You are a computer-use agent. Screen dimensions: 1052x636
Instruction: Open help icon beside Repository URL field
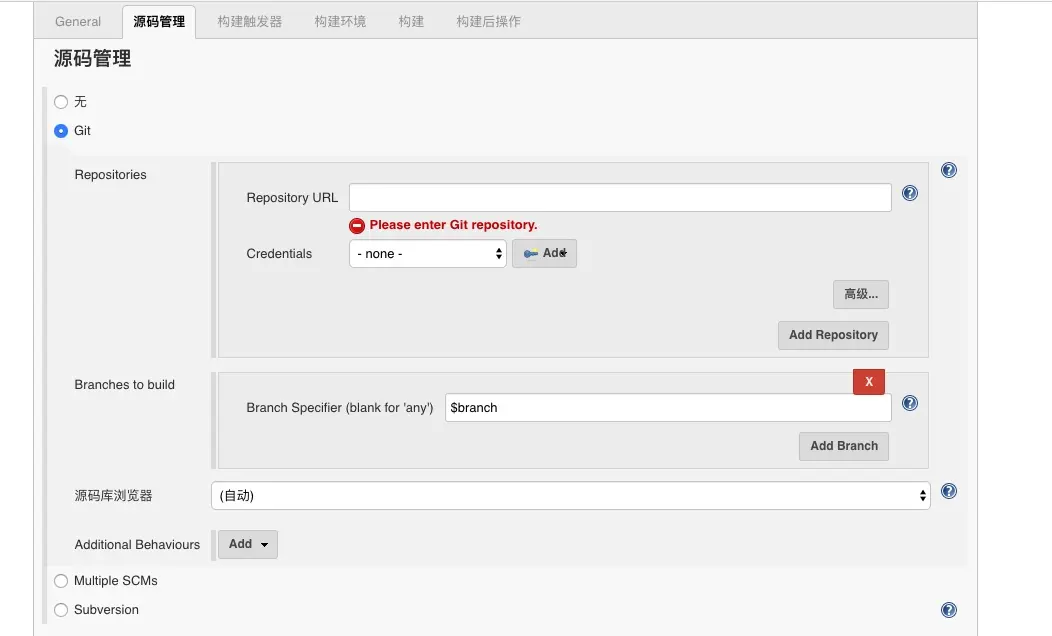[x=910, y=193]
